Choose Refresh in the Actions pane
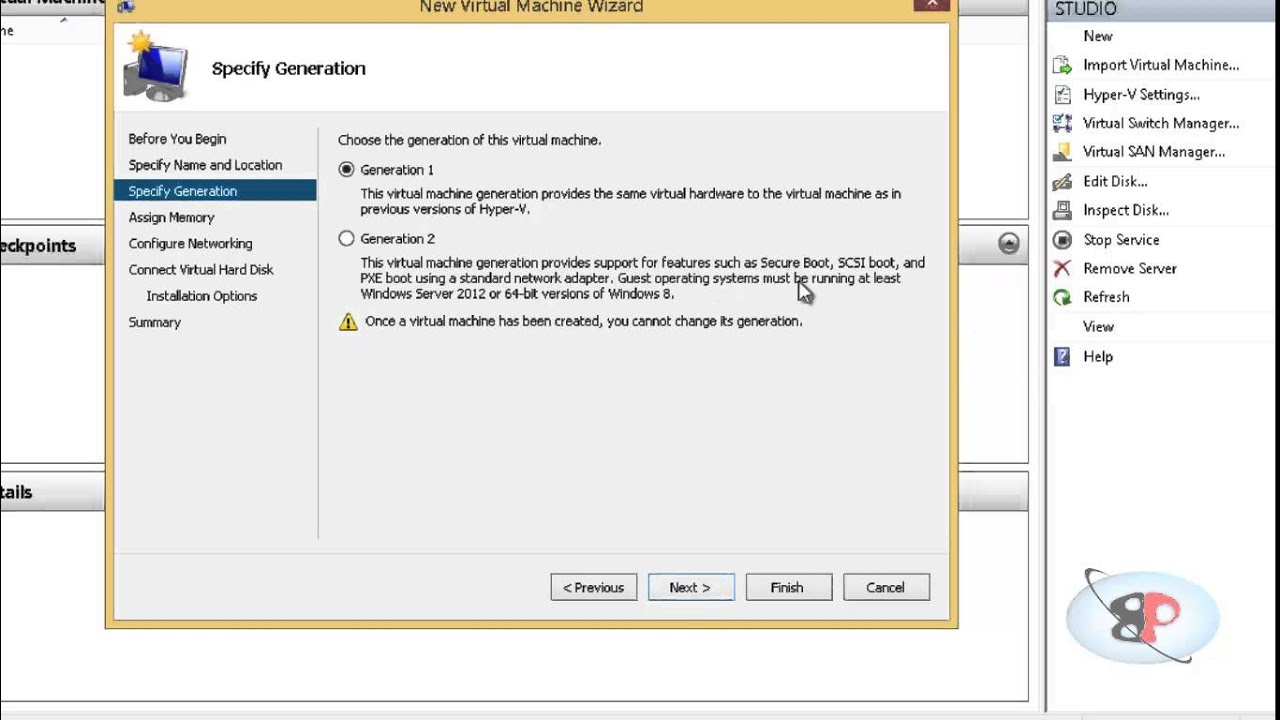The width and height of the screenshot is (1280, 720). click(x=1106, y=297)
